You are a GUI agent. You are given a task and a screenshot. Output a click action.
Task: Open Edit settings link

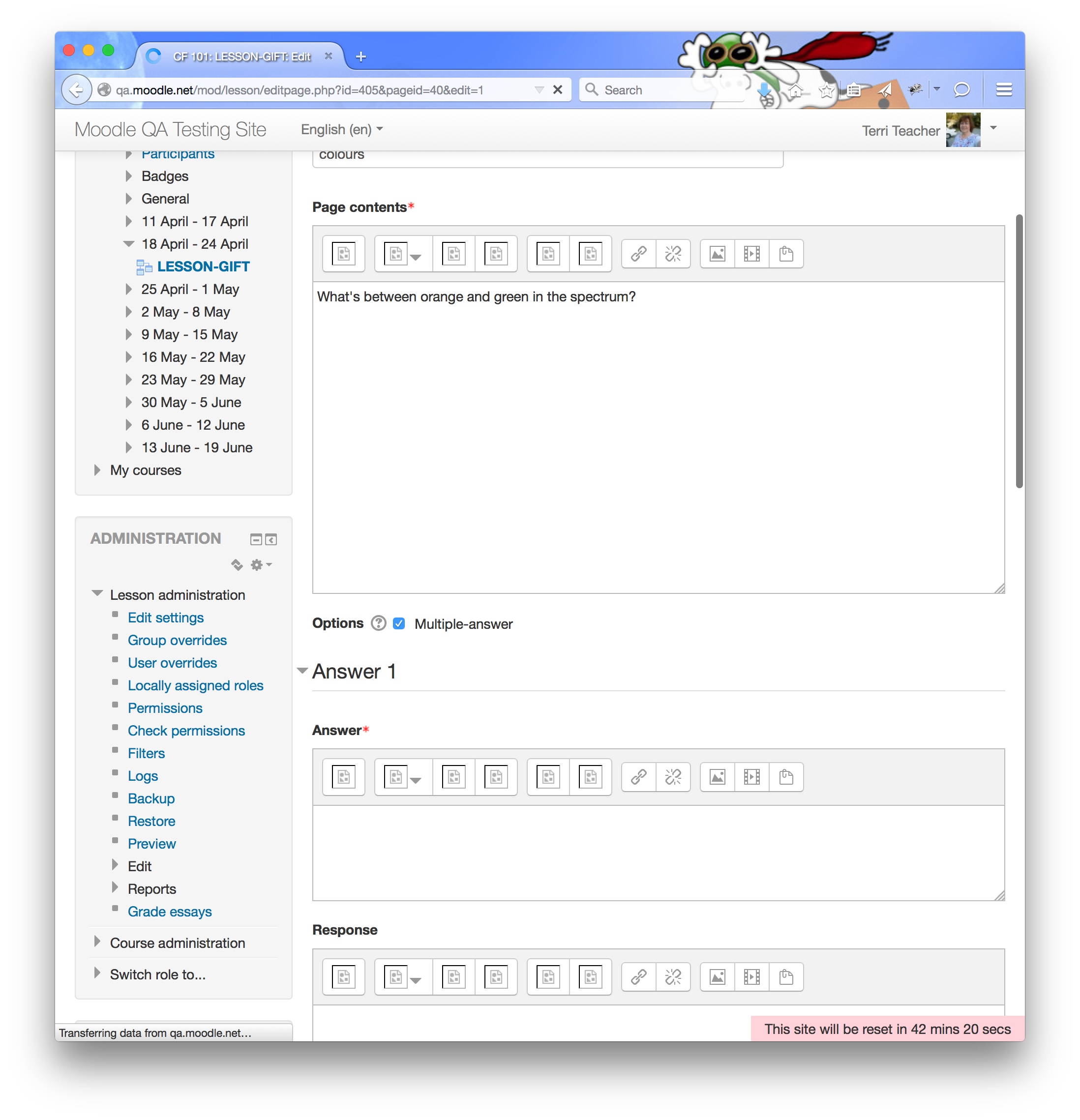[166, 618]
